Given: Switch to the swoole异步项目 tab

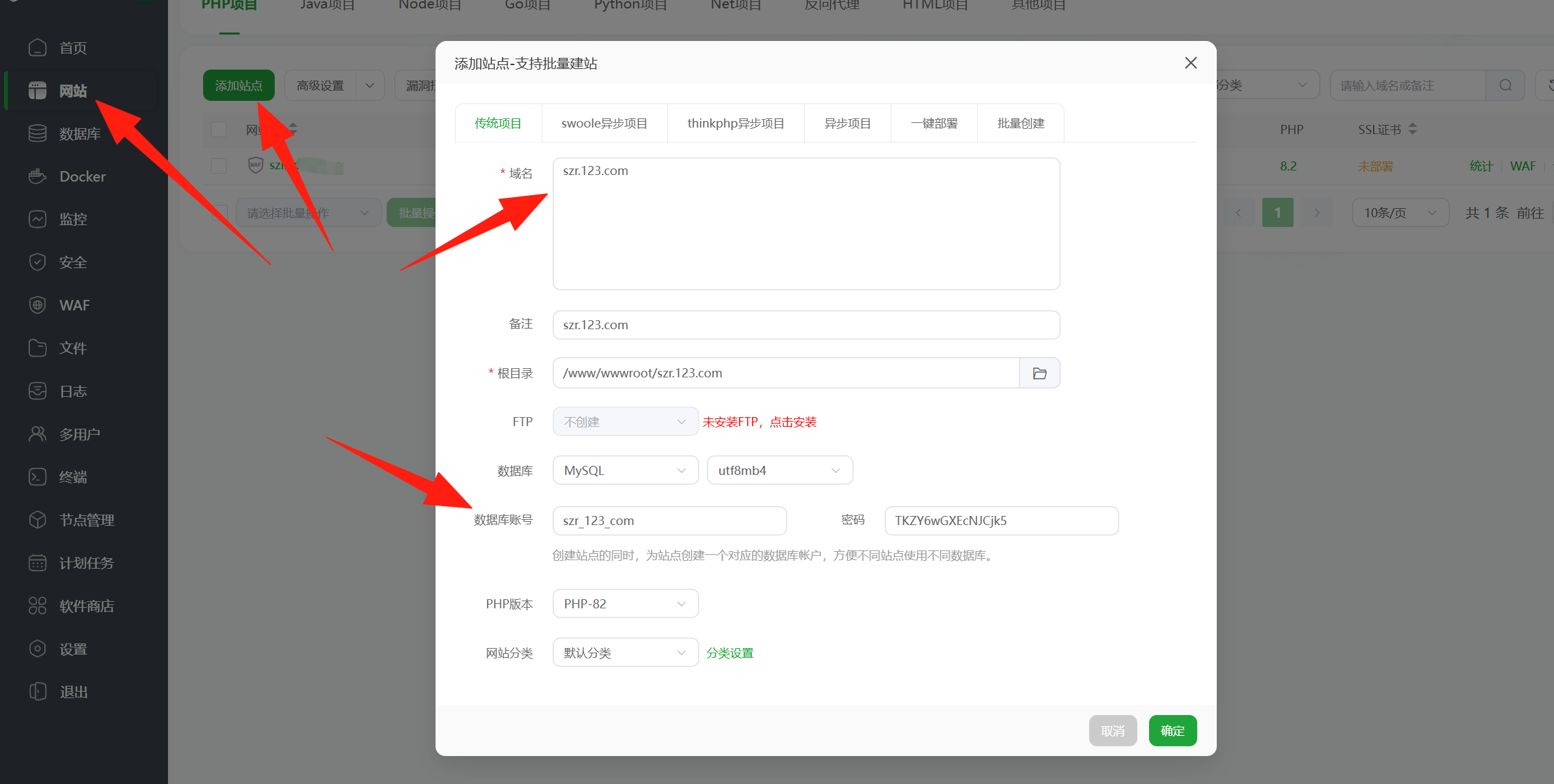Looking at the screenshot, I should pos(604,124).
